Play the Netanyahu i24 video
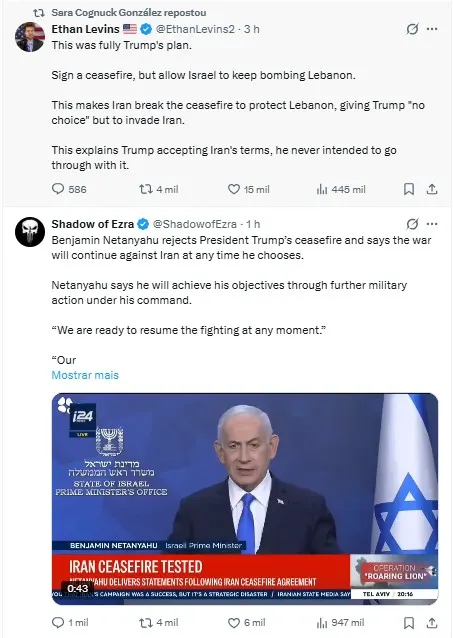Screen dimensions: 453x638 [245, 499]
